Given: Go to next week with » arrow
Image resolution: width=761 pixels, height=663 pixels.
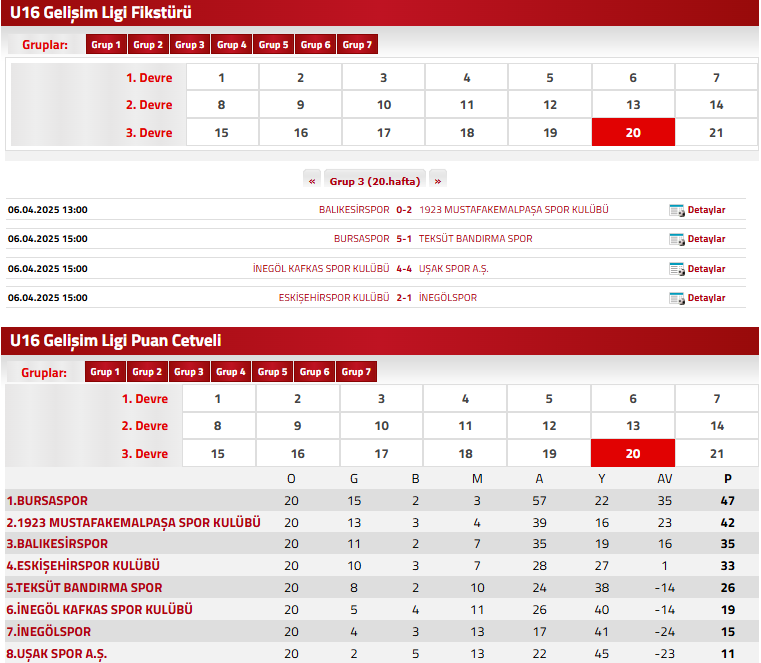Looking at the screenshot, I should (x=437, y=181).
